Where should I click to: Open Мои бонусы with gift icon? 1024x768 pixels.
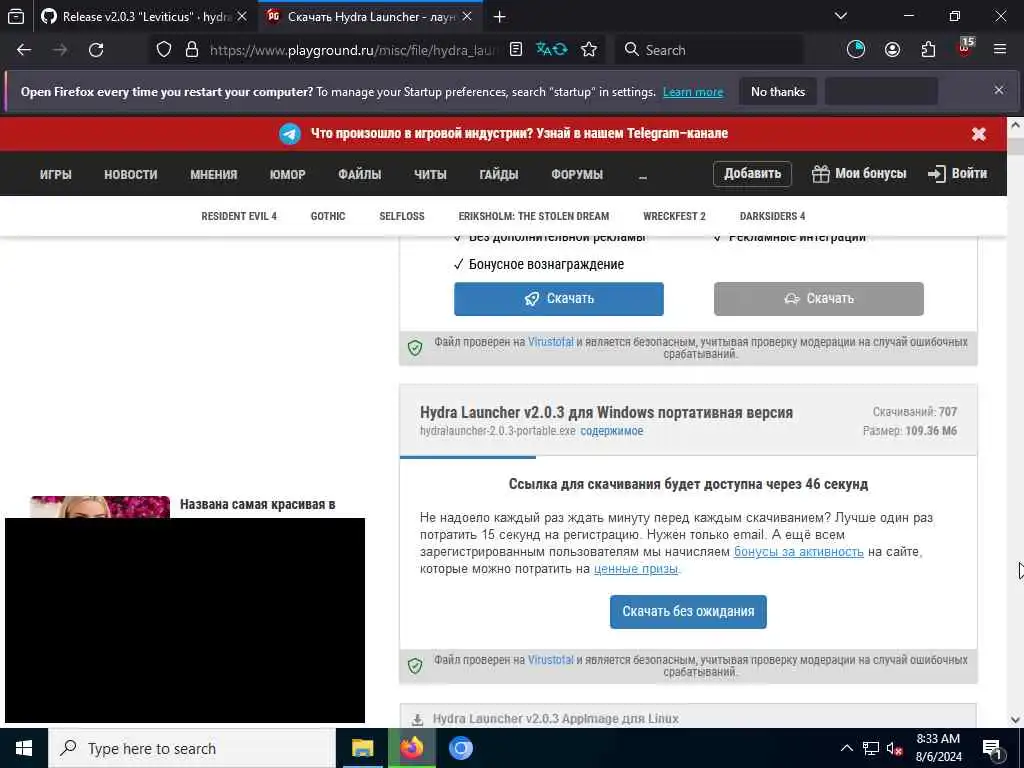(x=859, y=174)
